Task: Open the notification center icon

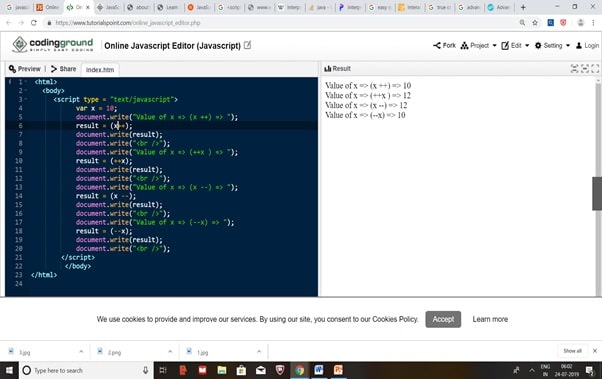Action: pos(590,371)
